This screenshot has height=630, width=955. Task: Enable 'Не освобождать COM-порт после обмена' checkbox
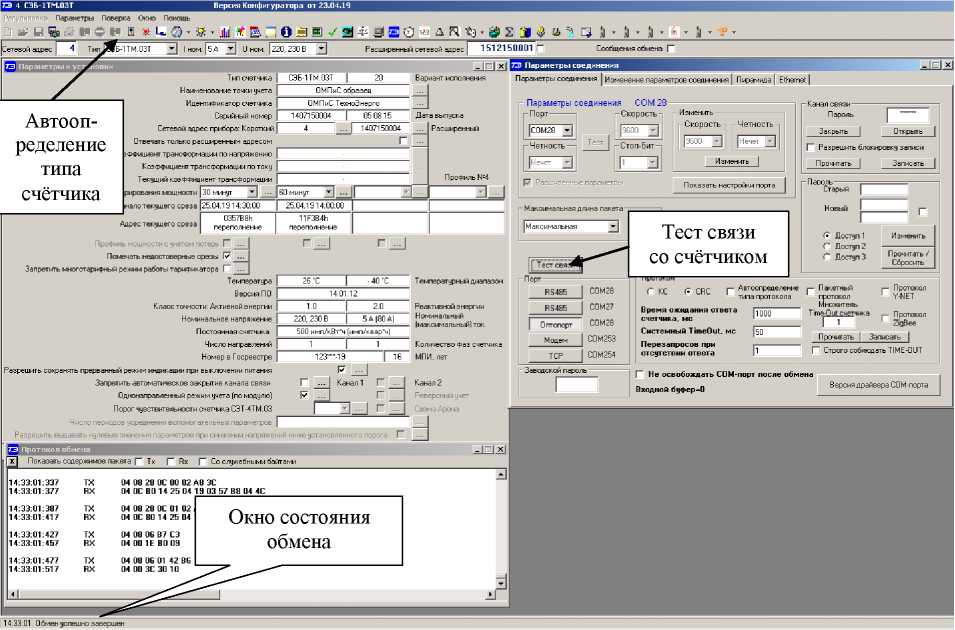tap(640, 374)
